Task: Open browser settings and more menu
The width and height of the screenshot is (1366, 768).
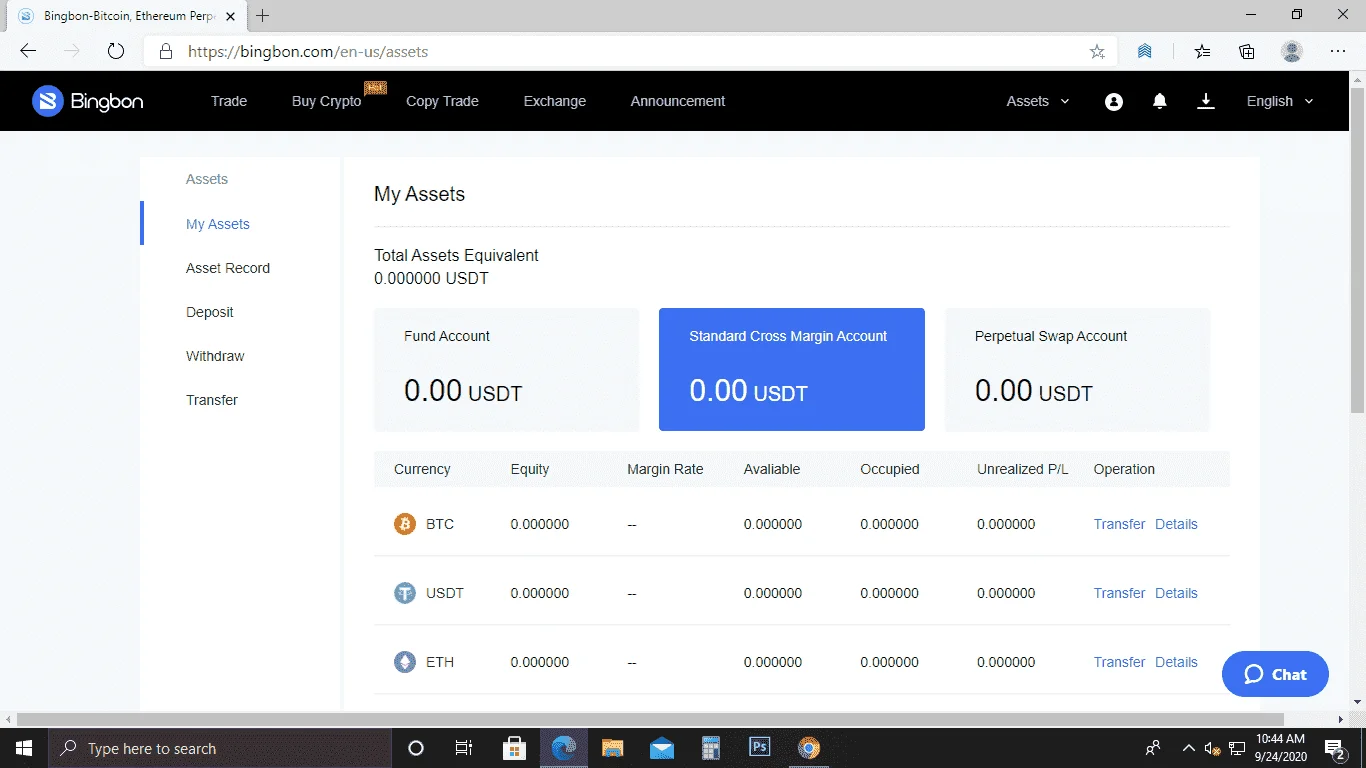Action: (x=1338, y=52)
